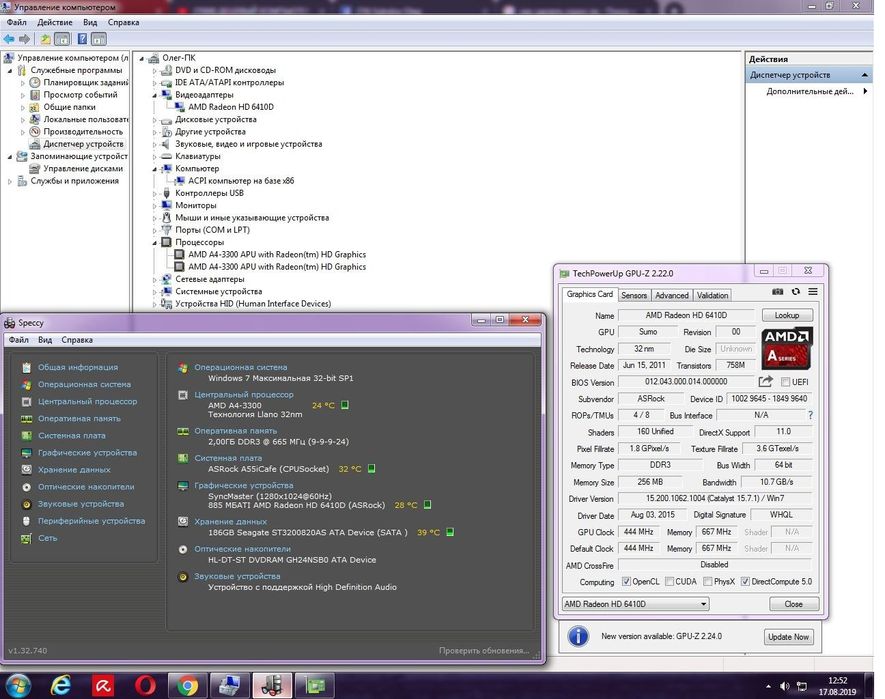Click the GPU-Z refresh icon

tap(796, 292)
